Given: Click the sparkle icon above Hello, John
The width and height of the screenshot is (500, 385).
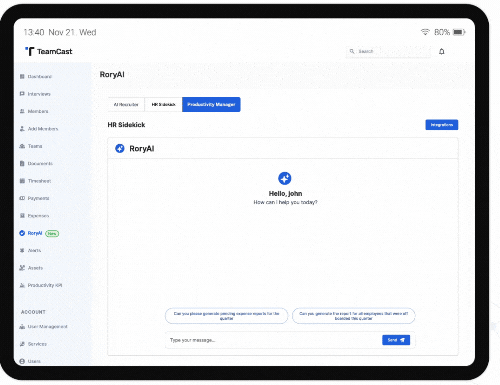Looking at the screenshot, I should 285,178.
